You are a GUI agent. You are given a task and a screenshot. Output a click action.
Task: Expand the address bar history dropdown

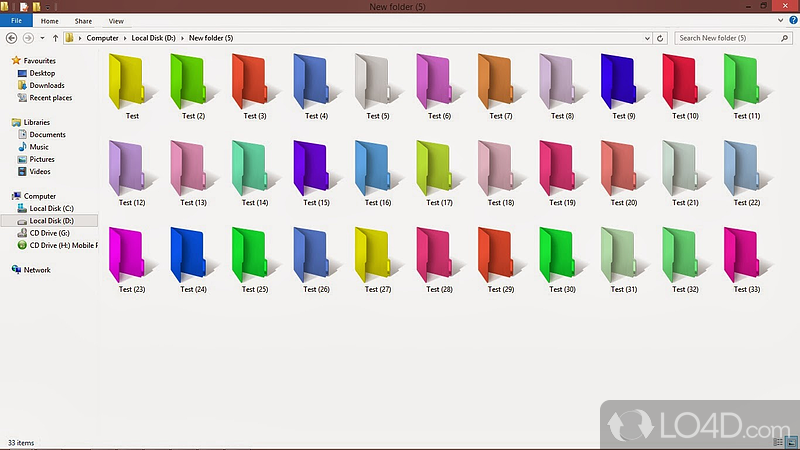648,38
